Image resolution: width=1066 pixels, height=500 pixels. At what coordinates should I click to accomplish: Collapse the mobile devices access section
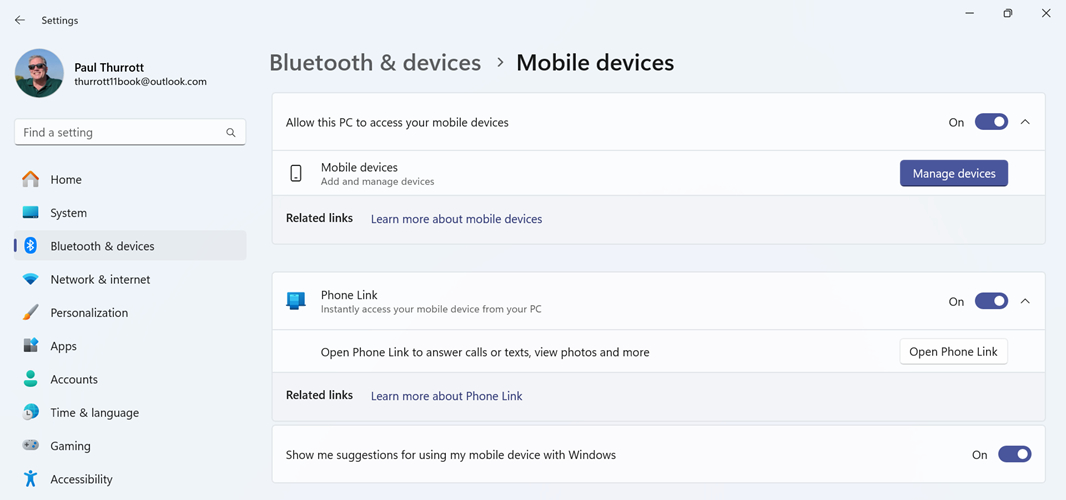click(1025, 122)
